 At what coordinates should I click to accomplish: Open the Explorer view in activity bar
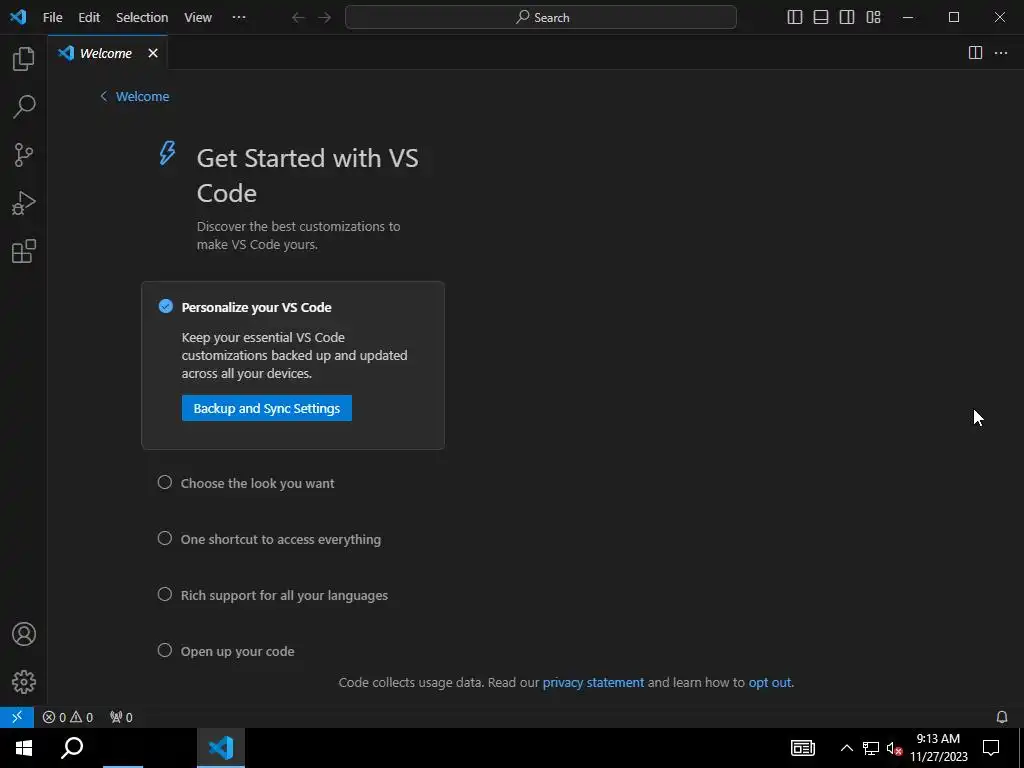click(x=24, y=59)
